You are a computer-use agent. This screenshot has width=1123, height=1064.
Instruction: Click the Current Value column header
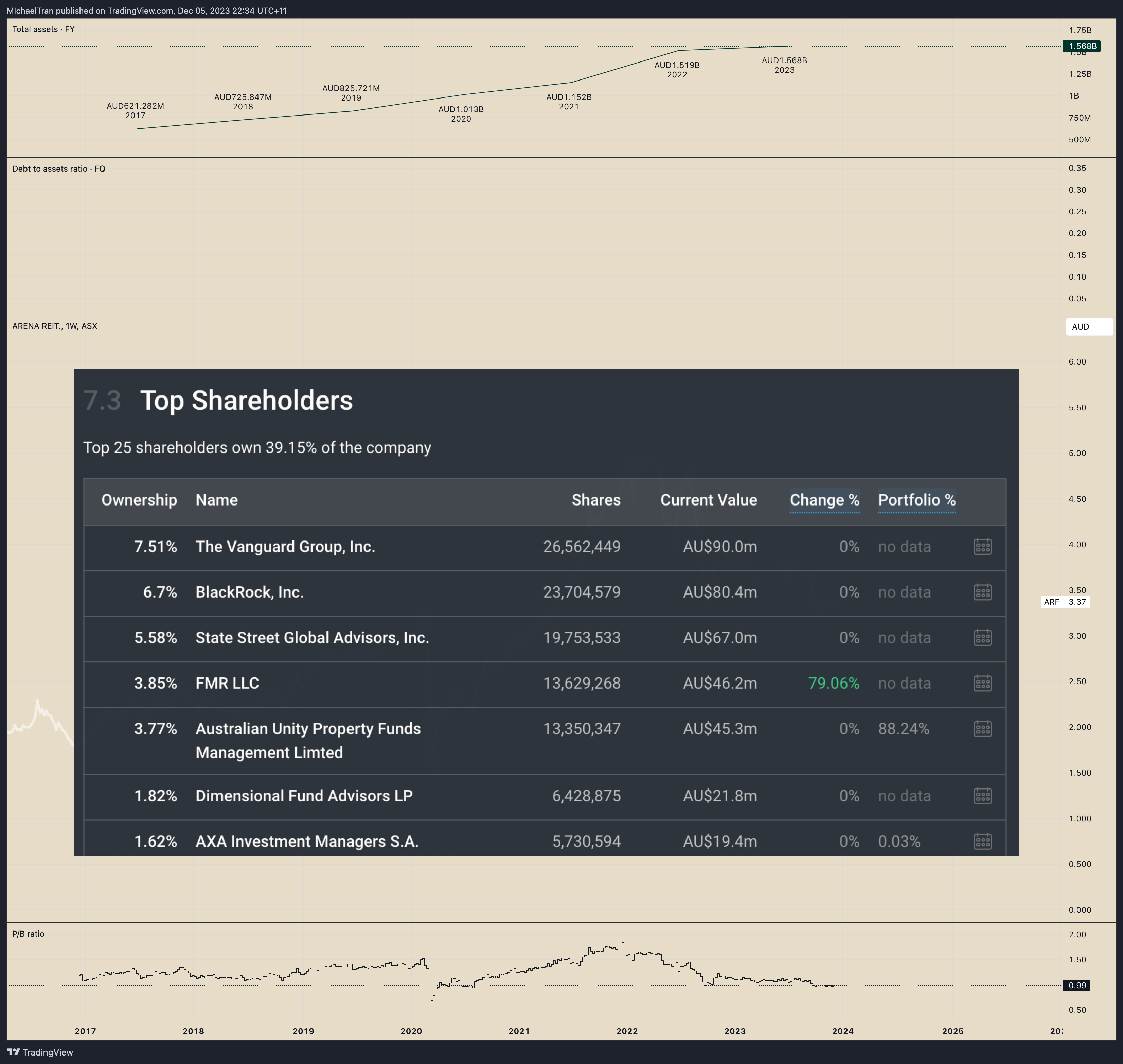click(708, 500)
